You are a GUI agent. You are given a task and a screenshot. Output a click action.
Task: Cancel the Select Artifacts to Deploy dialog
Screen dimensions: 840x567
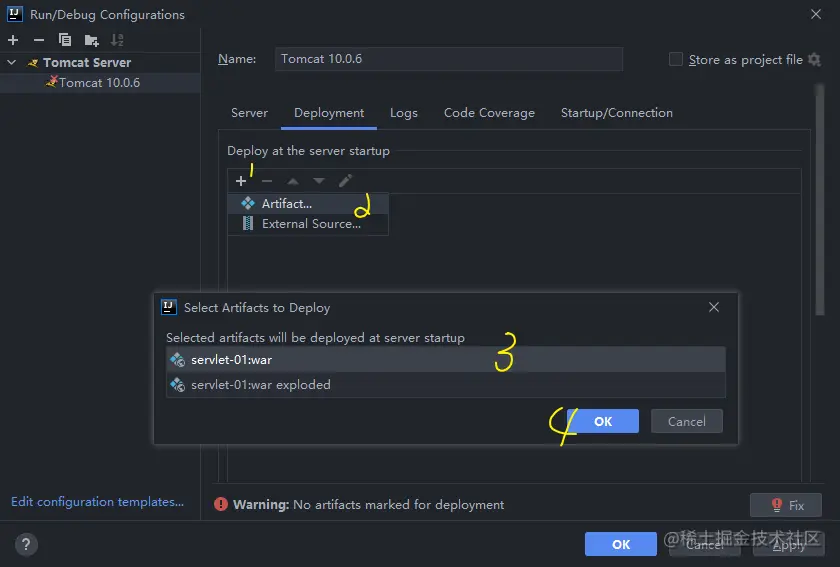click(687, 421)
